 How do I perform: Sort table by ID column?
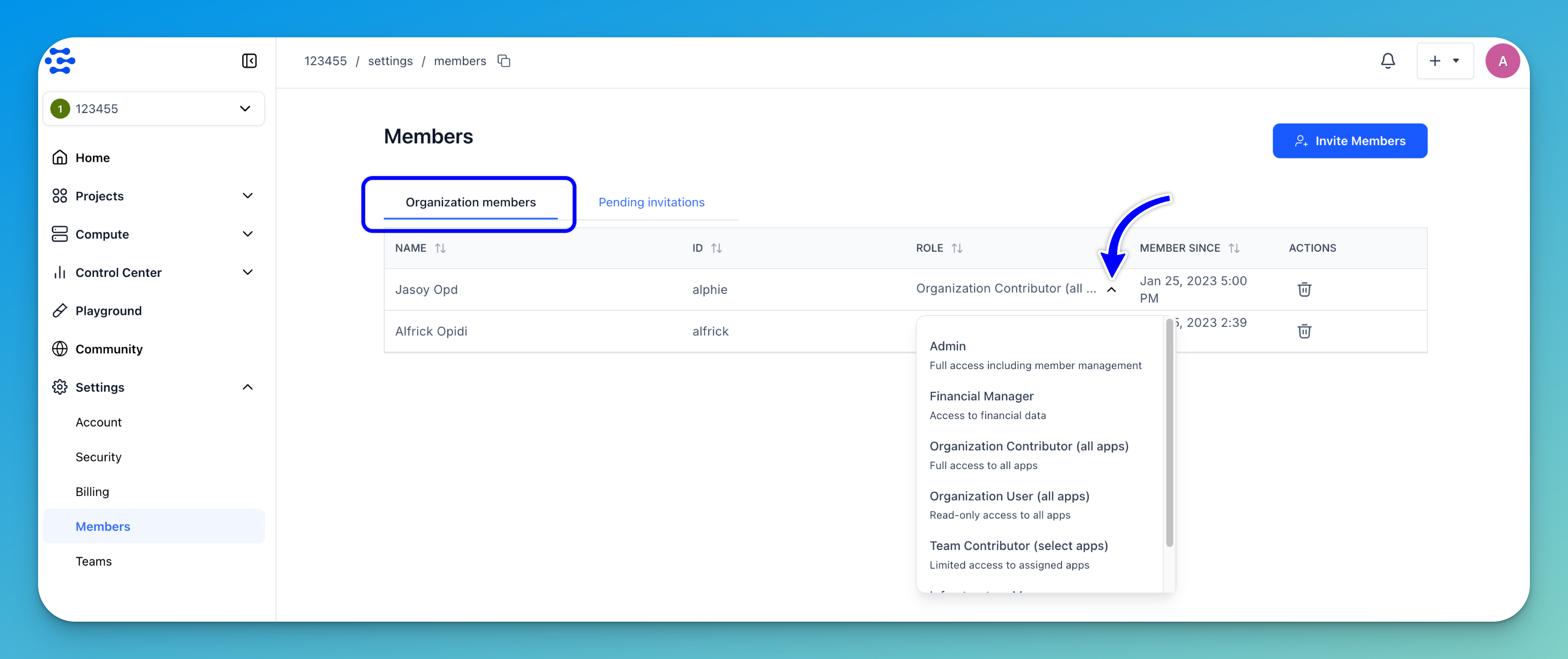pyautogui.click(x=716, y=248)
